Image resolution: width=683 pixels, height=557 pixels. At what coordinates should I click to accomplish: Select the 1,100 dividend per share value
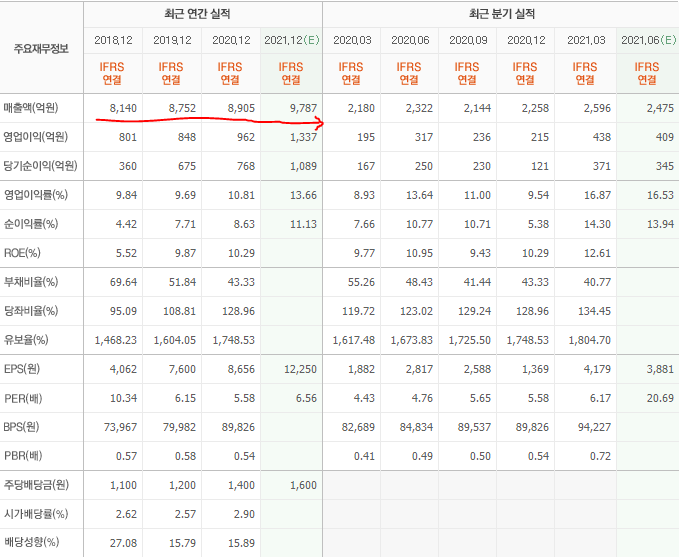point(123,485)
